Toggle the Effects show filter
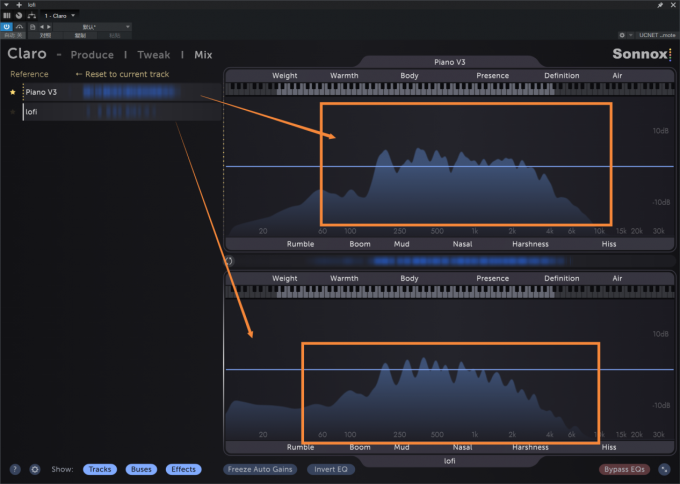The image size is (680, 484). [183, 469]
